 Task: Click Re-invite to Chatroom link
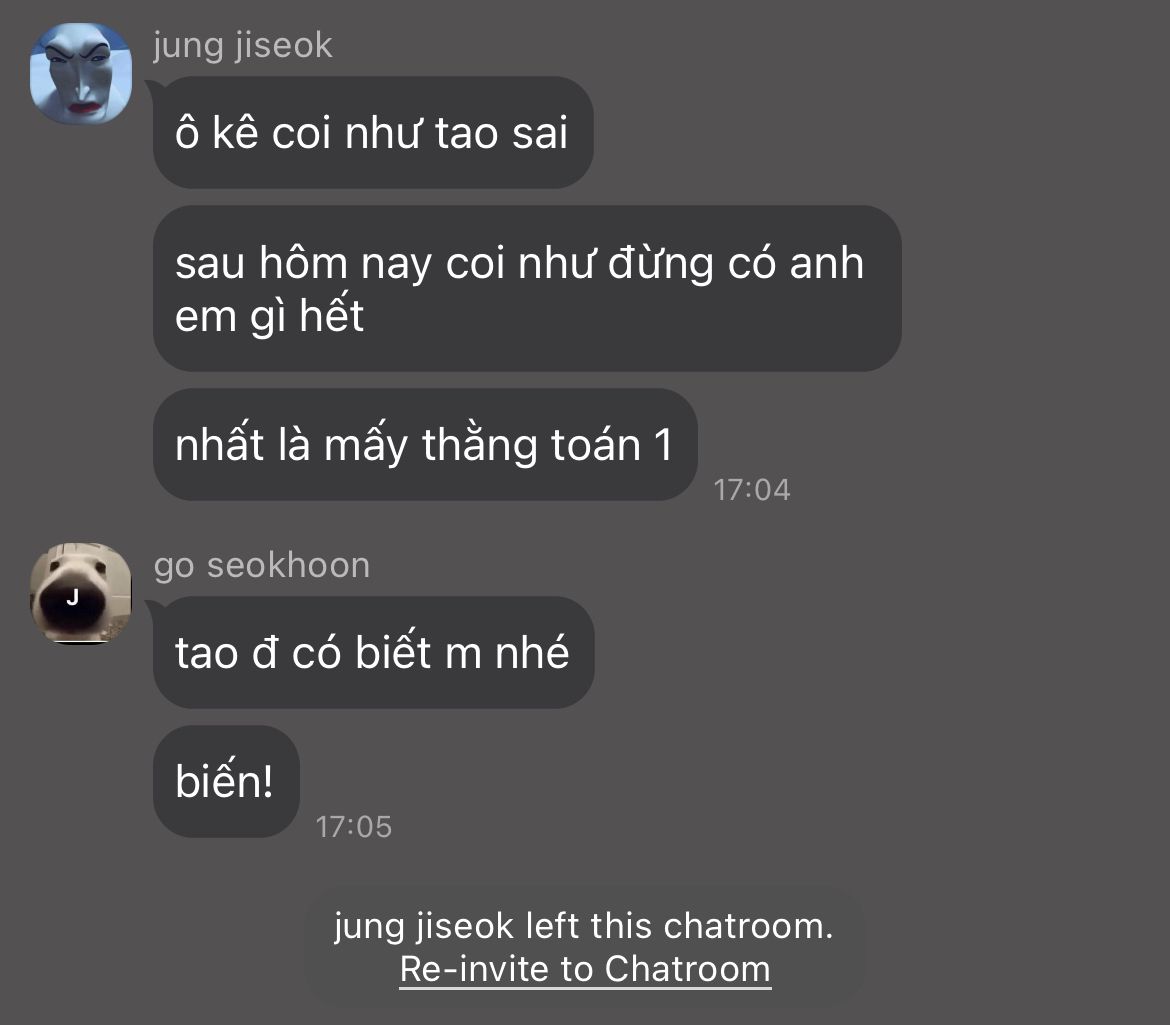coord(585,969)
